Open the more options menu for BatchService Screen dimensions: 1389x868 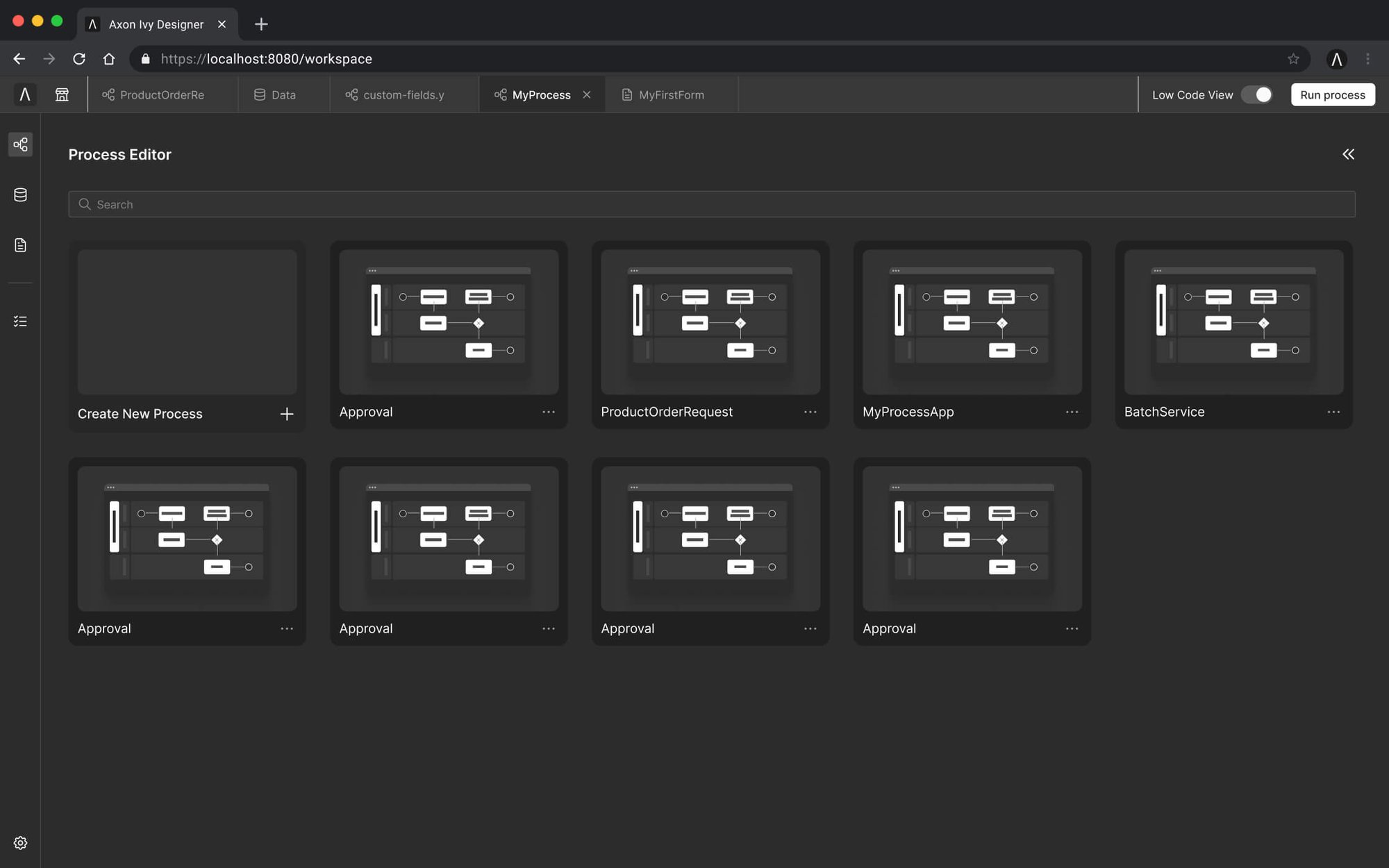(1334, 412)
